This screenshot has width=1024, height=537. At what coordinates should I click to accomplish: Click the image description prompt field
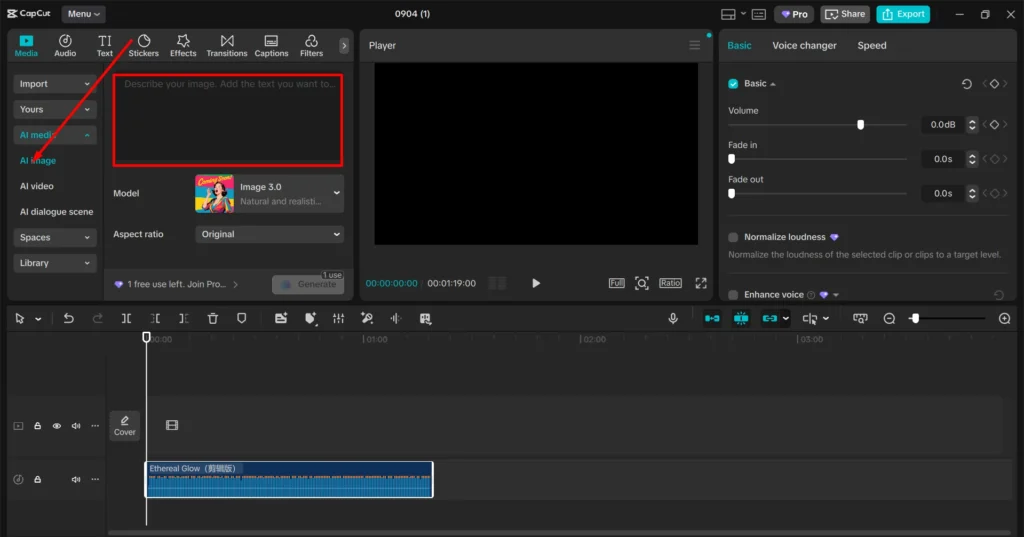click(228, 119)
